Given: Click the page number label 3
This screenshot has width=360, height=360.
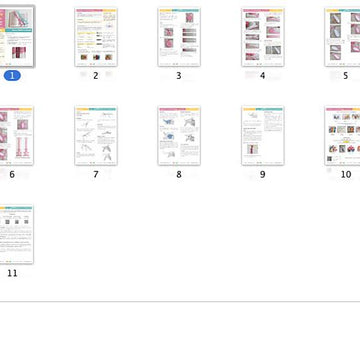Looking at the screenshot, I should (x=179, y=76).
